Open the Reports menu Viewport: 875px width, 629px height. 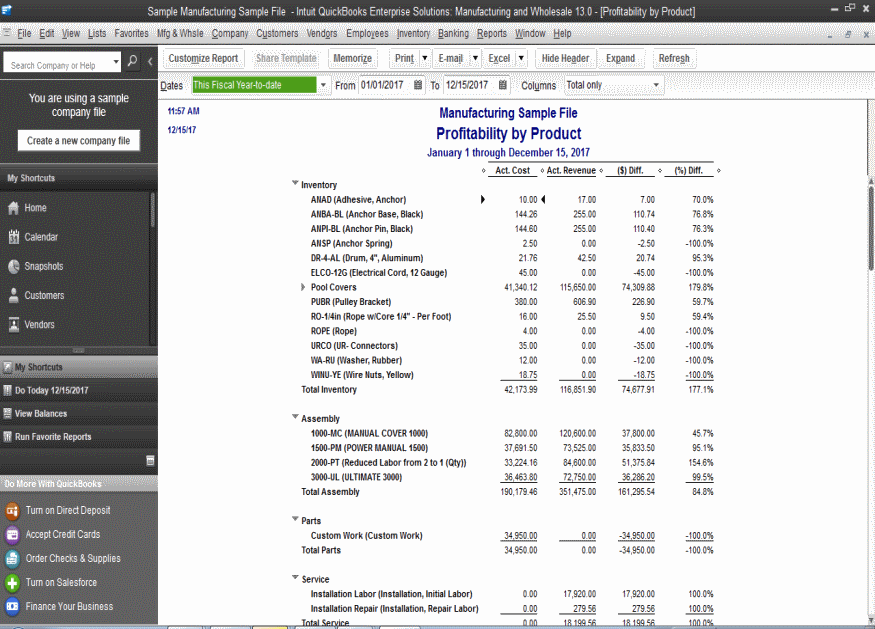tap(492, 33)
